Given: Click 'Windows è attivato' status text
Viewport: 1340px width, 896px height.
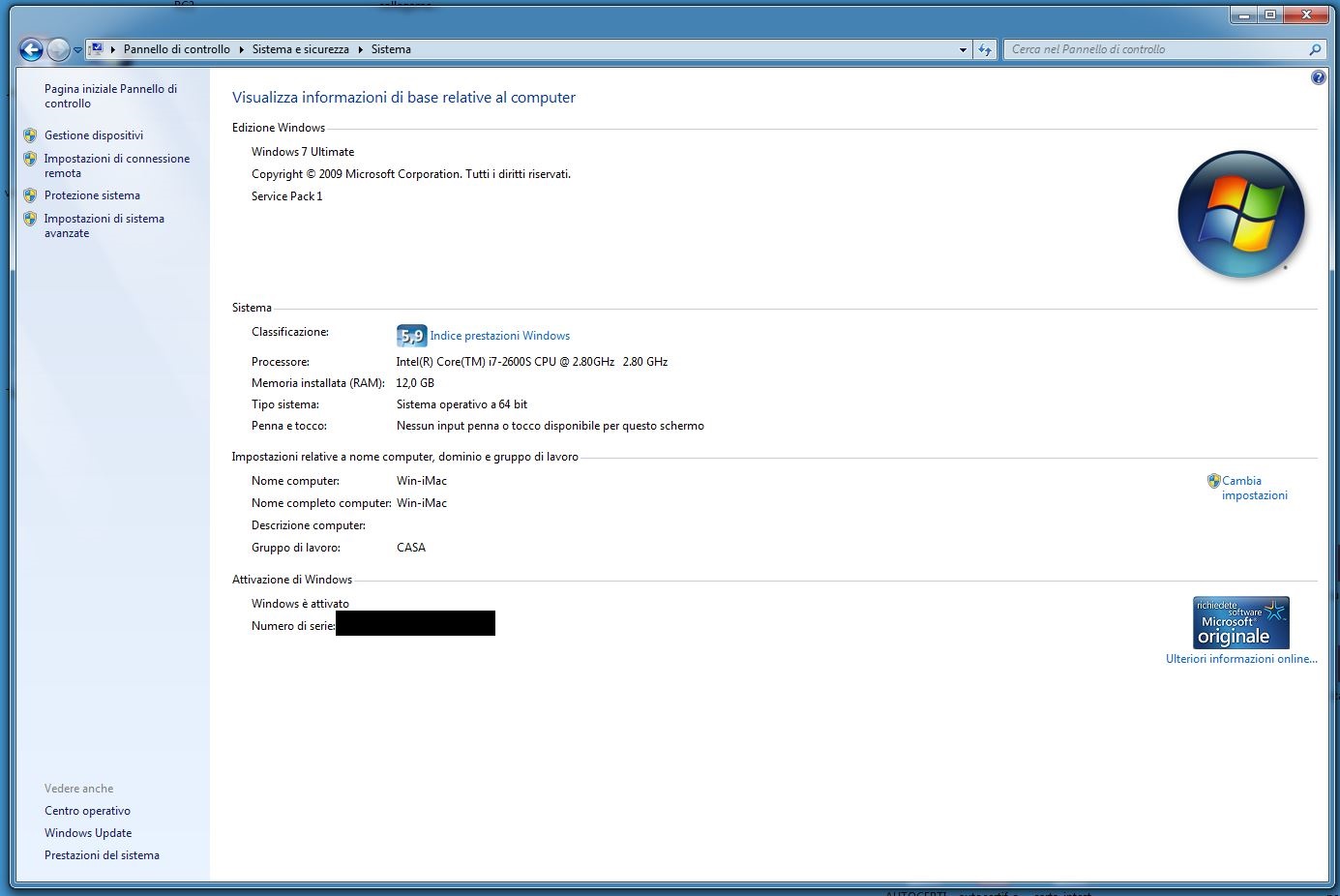Looking at the screenshot, I should [x=300, y=604].
